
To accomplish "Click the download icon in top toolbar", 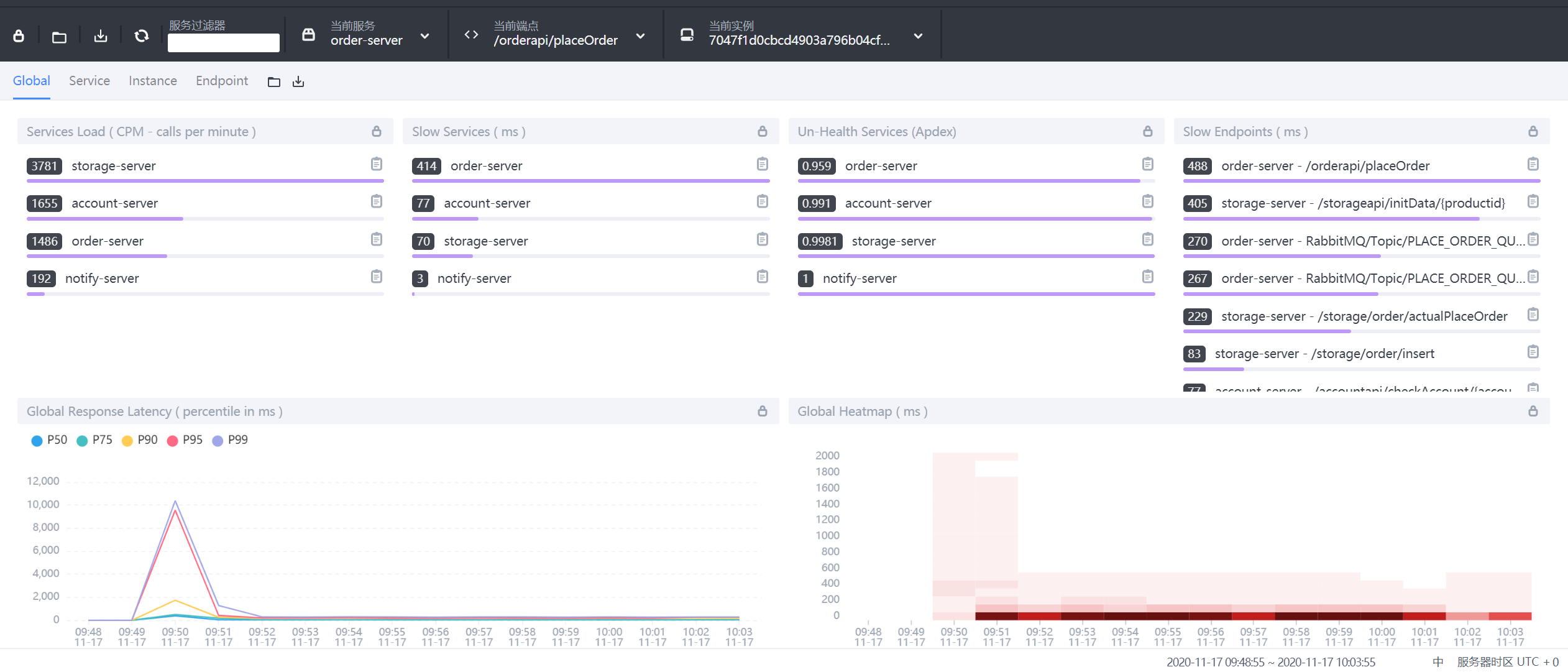I will [101, 36].
